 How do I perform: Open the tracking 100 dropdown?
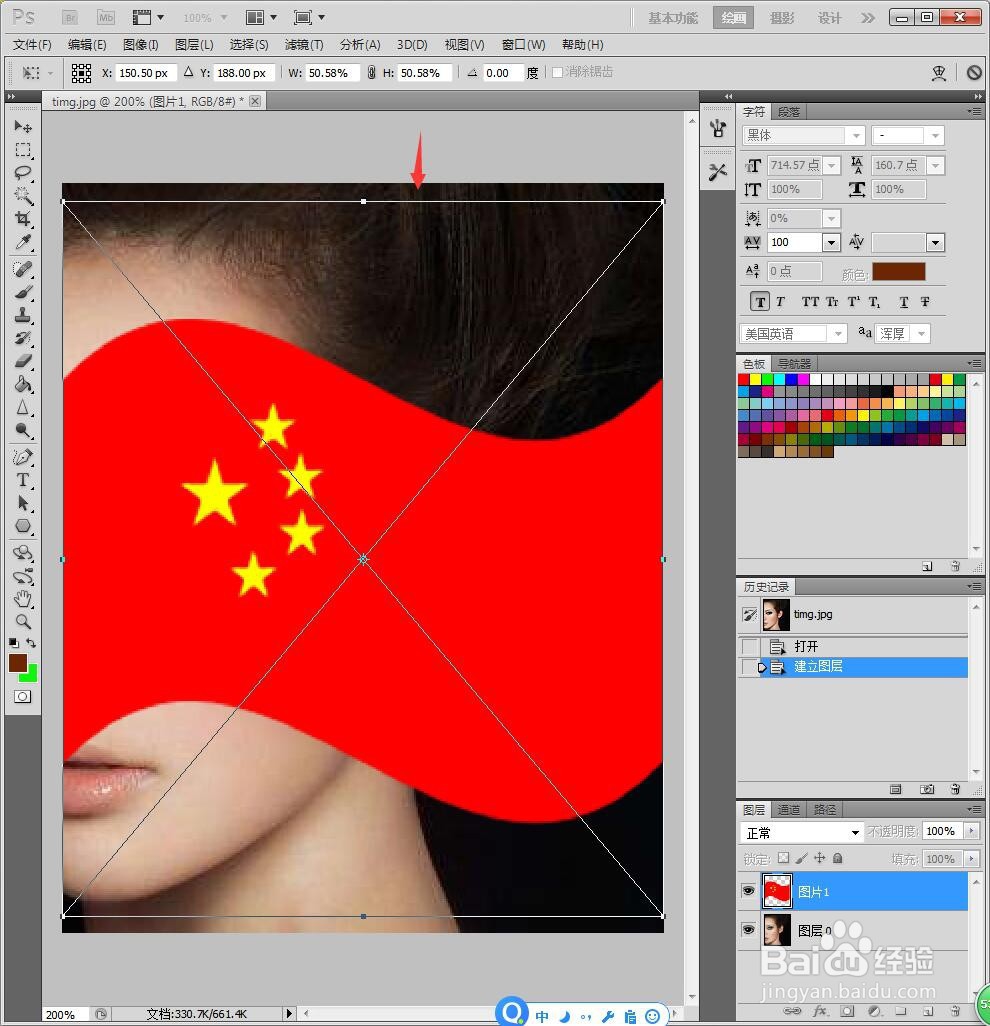pyautogui.click(x=831, y=242)
